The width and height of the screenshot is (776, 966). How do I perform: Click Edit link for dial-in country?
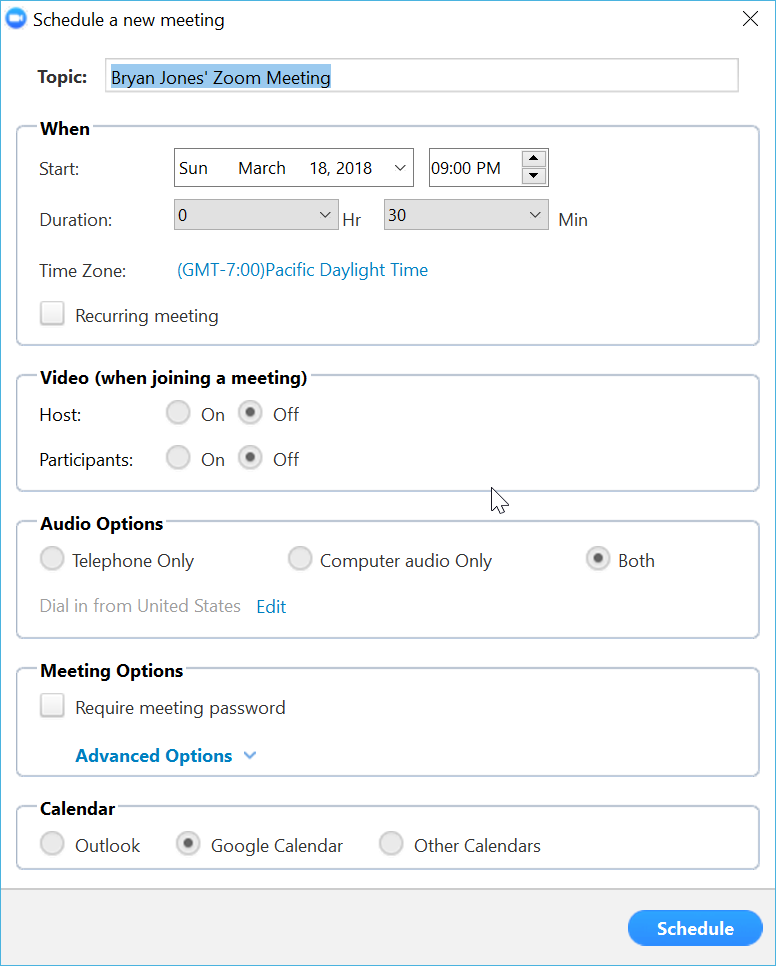coord(271,607)
